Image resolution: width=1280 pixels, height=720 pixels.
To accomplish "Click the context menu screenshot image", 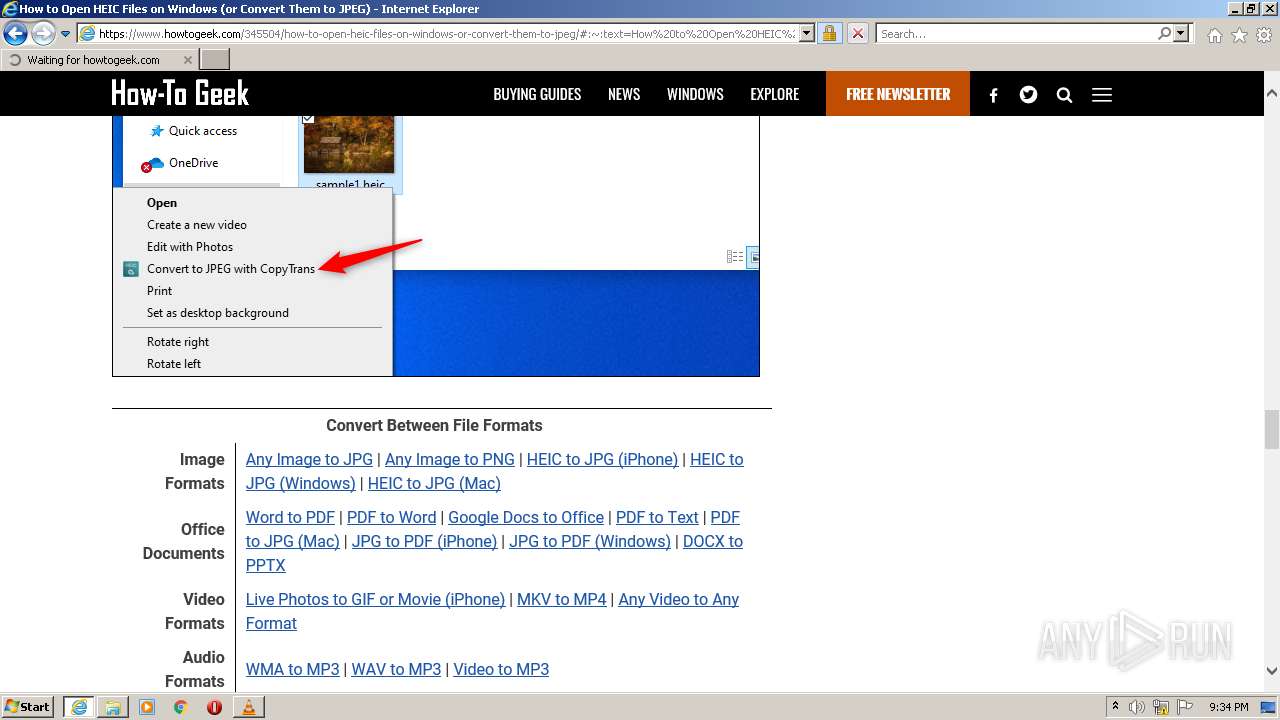I will [x=436, y=246].
